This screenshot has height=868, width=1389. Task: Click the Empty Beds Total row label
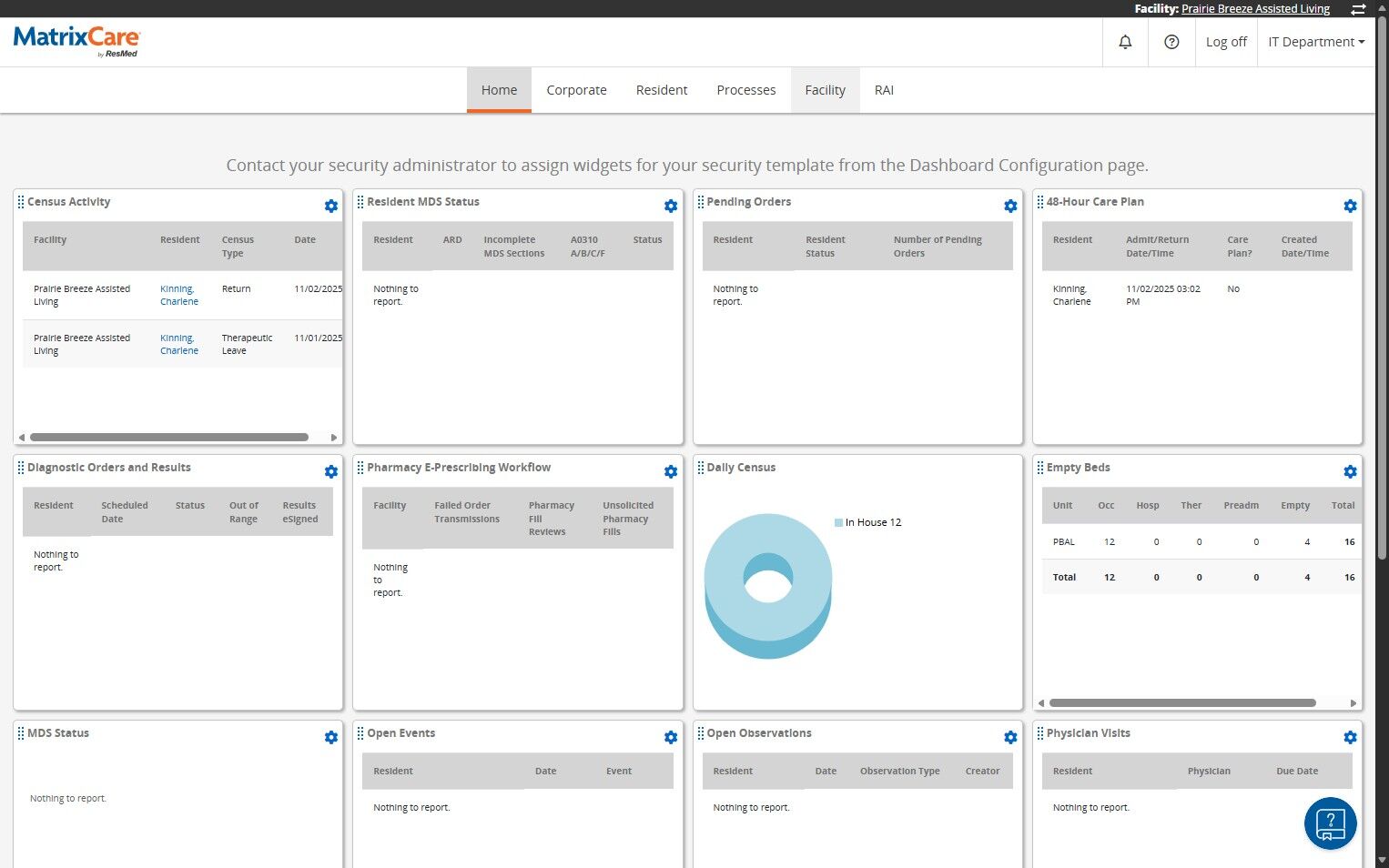pyautogui.click(x=1064, y=577)
